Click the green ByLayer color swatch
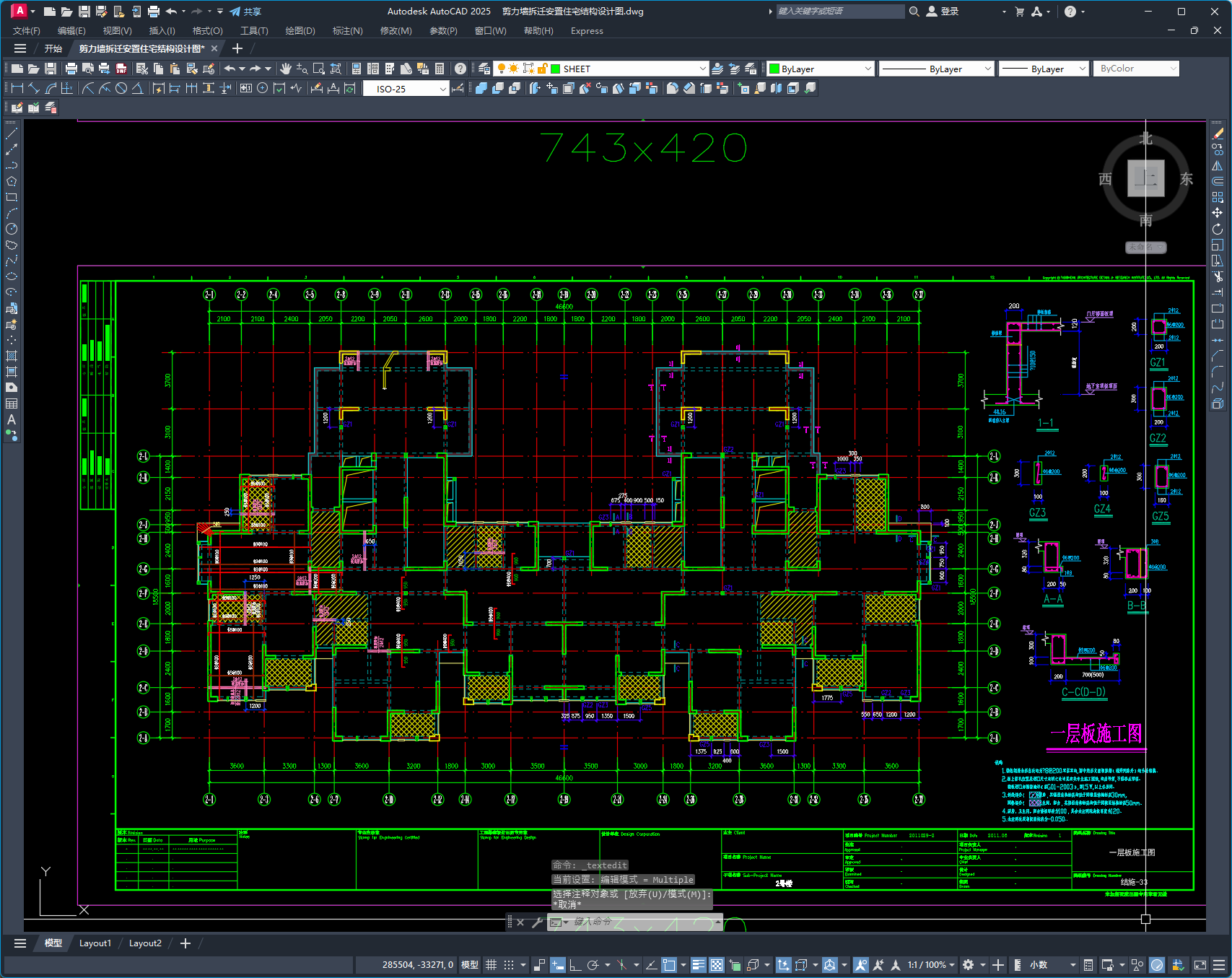This screenshot has height=978, width=1232. coord(774,69)
